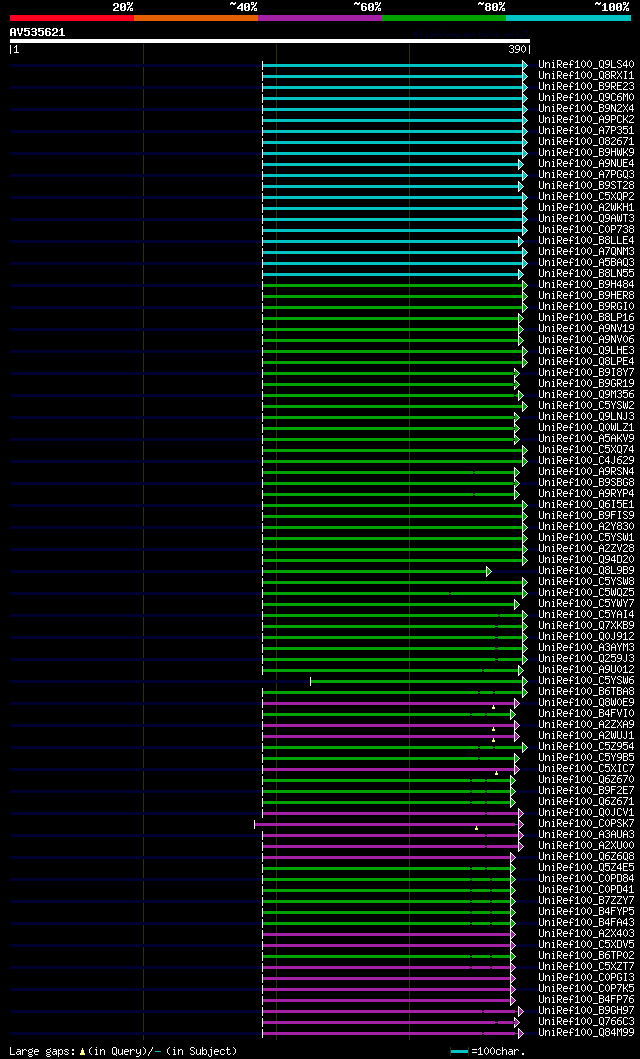Click the orange ~40% identity legend segment
Image resolution: width=640 pixels, height=1059 pixels.
[x=196, y=18]
